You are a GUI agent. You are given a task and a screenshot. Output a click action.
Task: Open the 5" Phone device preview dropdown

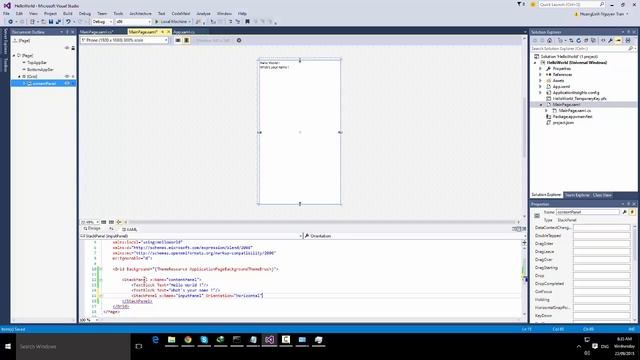124,40
